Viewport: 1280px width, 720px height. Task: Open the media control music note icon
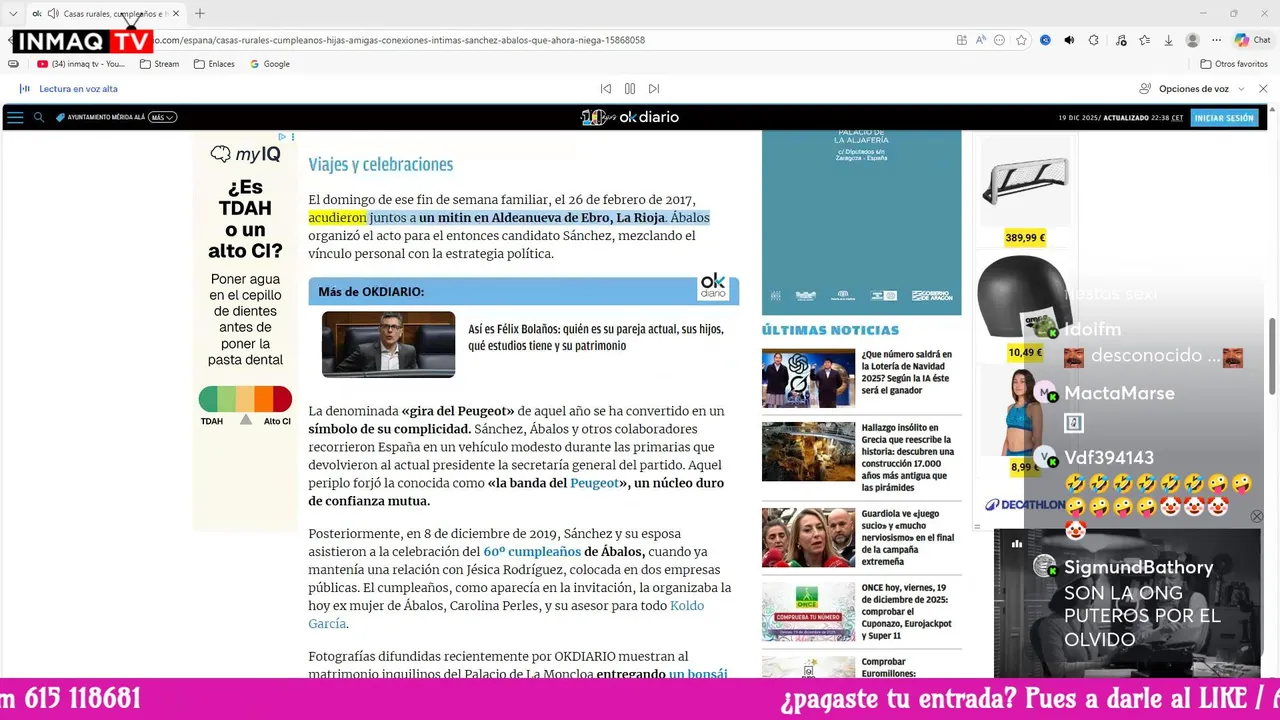coord(1120,40)
